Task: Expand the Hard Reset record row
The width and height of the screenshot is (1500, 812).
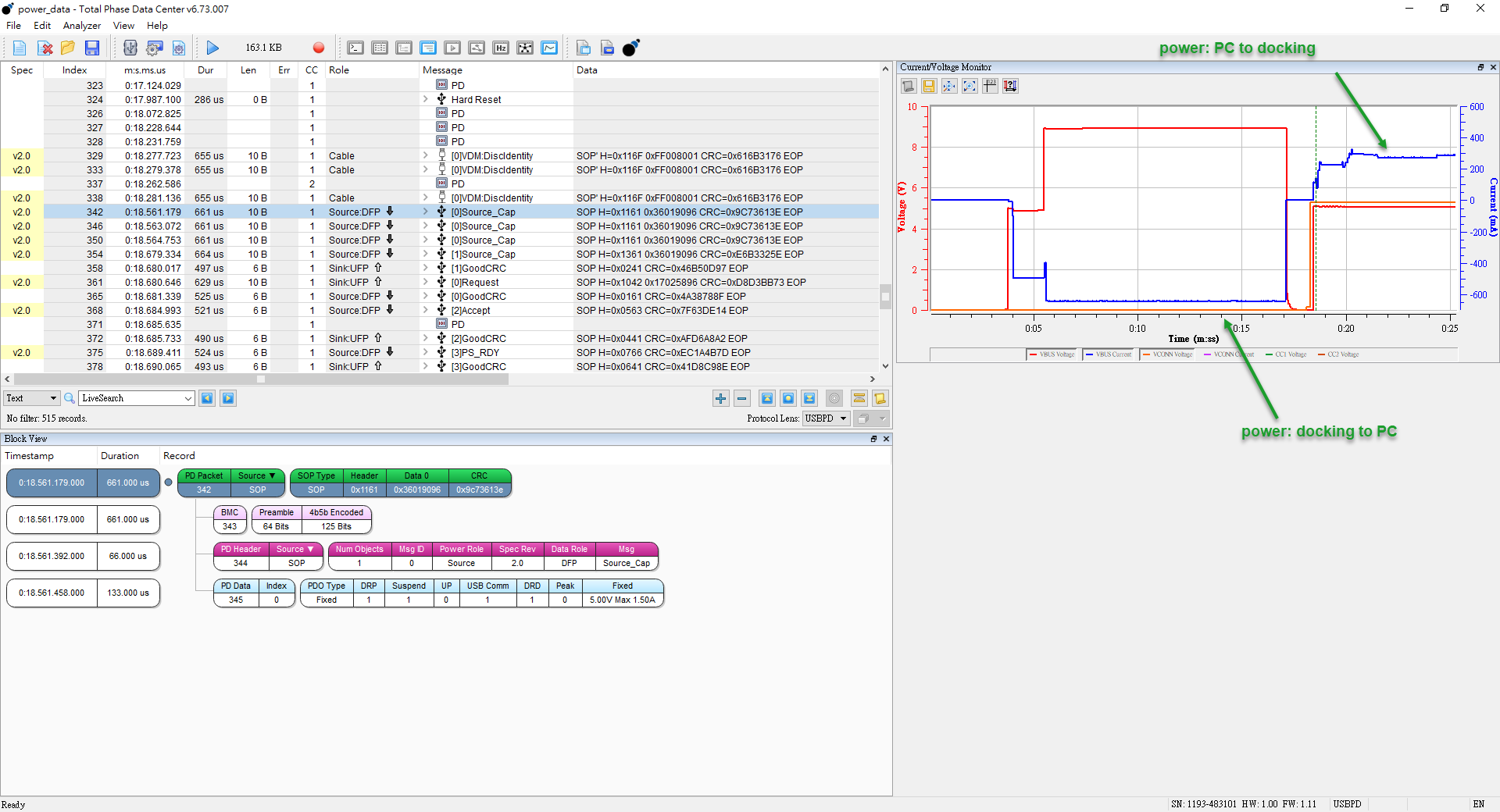Action: point(426,99)
